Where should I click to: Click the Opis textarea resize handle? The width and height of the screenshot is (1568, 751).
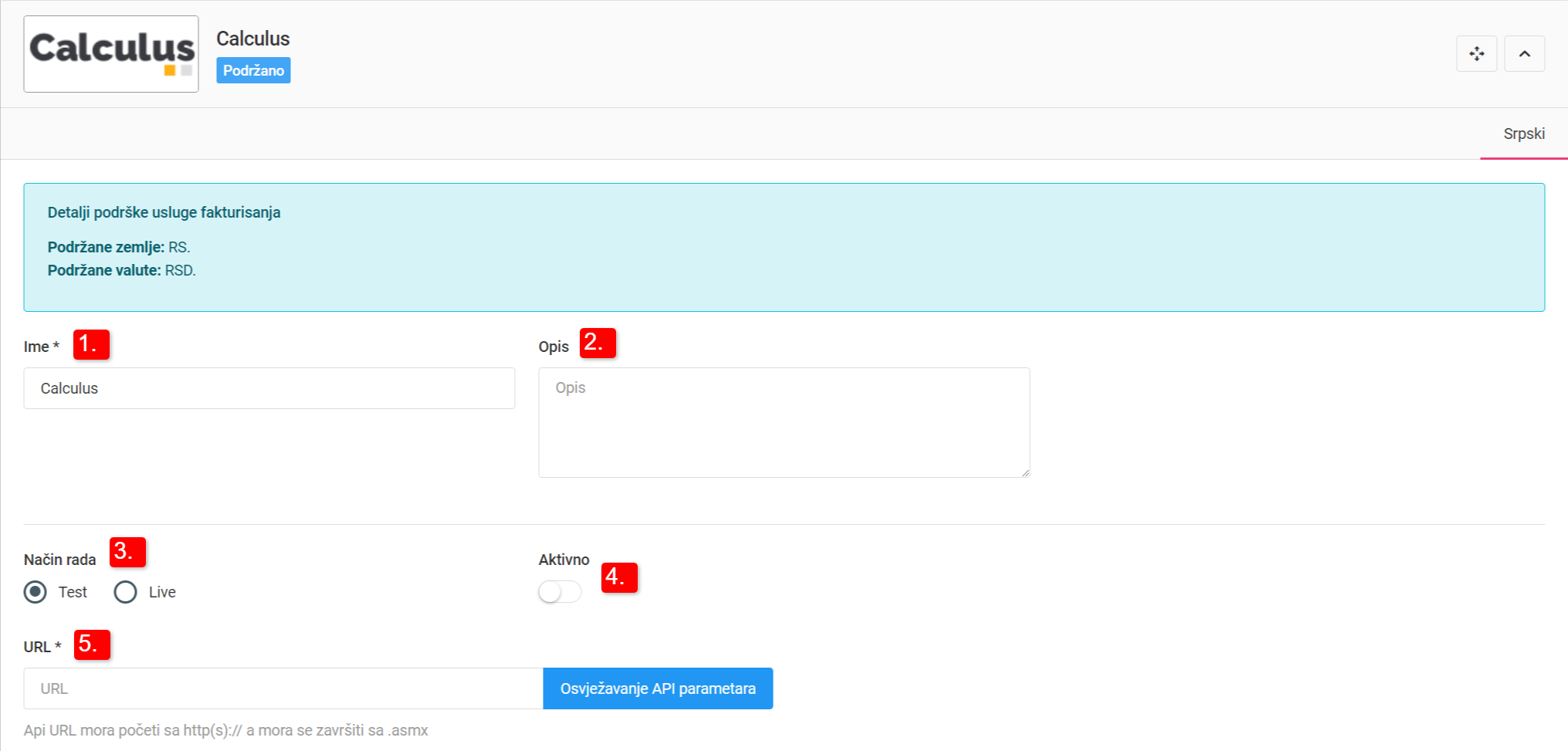coord(1024,472)
